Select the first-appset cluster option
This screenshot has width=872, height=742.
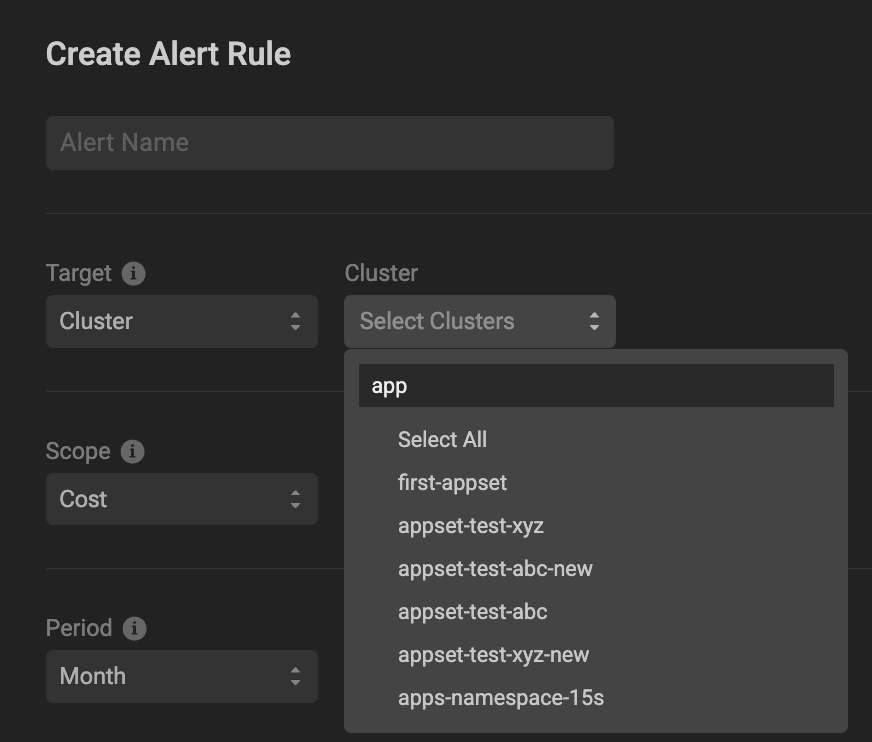452,482
